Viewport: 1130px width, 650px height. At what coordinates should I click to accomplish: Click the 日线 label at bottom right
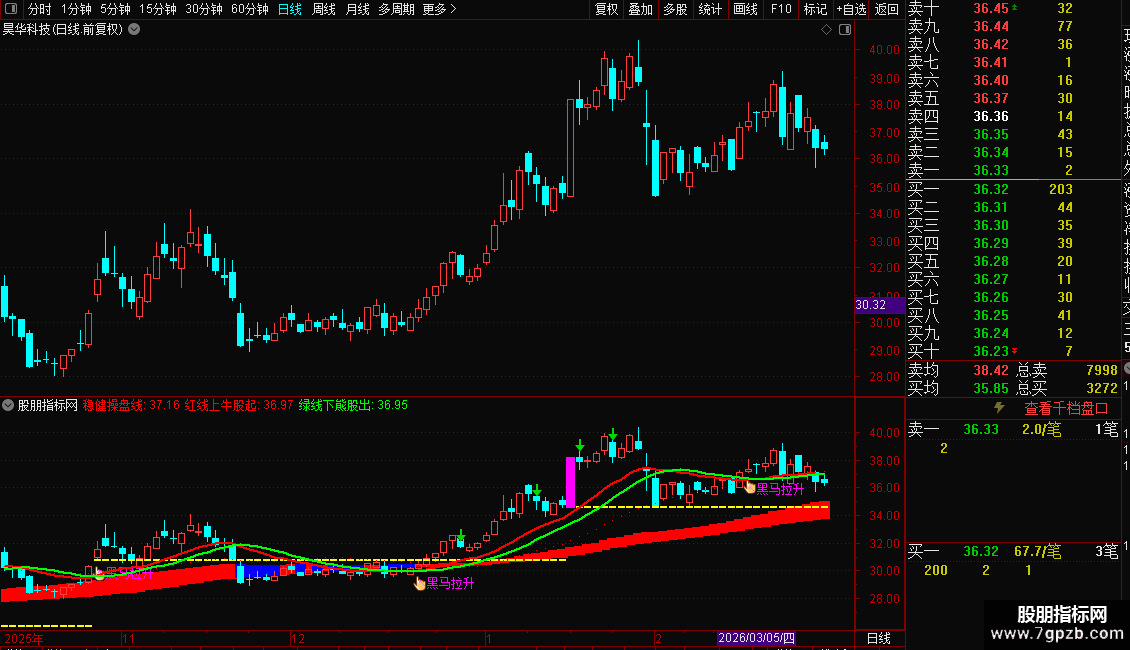point(878,638)
